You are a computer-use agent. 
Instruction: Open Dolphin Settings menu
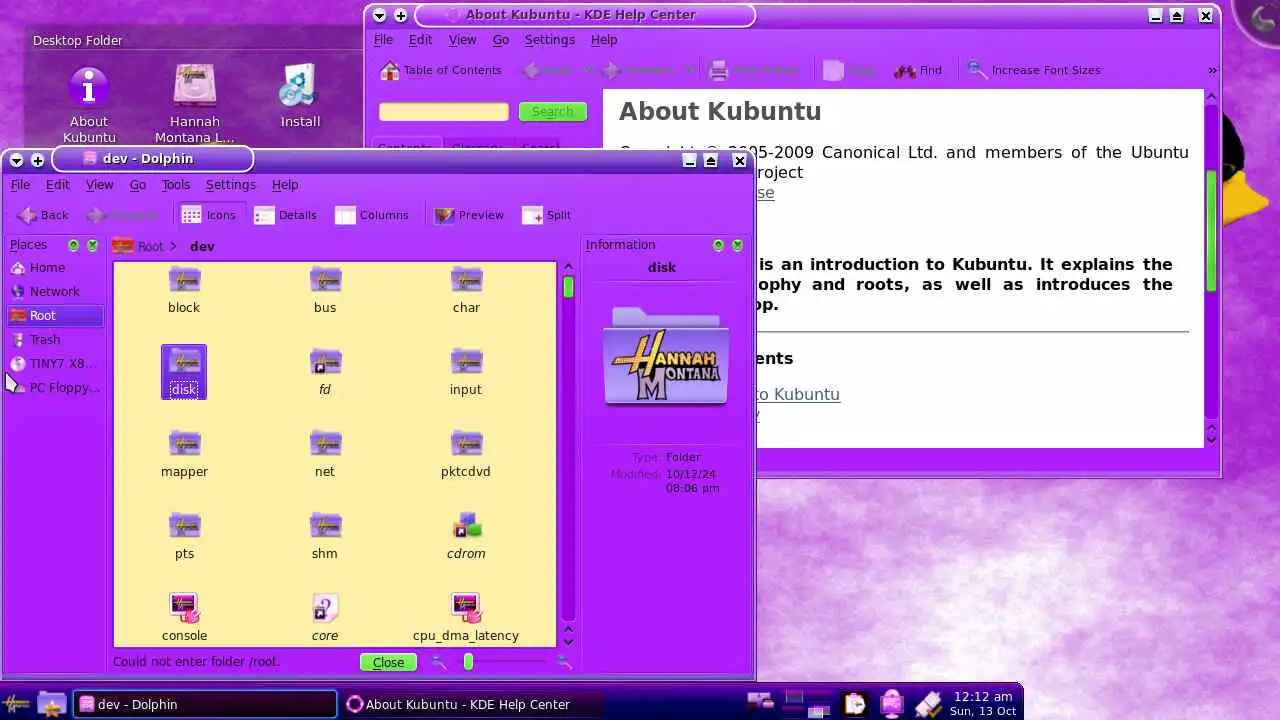pyautogui.click(x=231, y=185)
